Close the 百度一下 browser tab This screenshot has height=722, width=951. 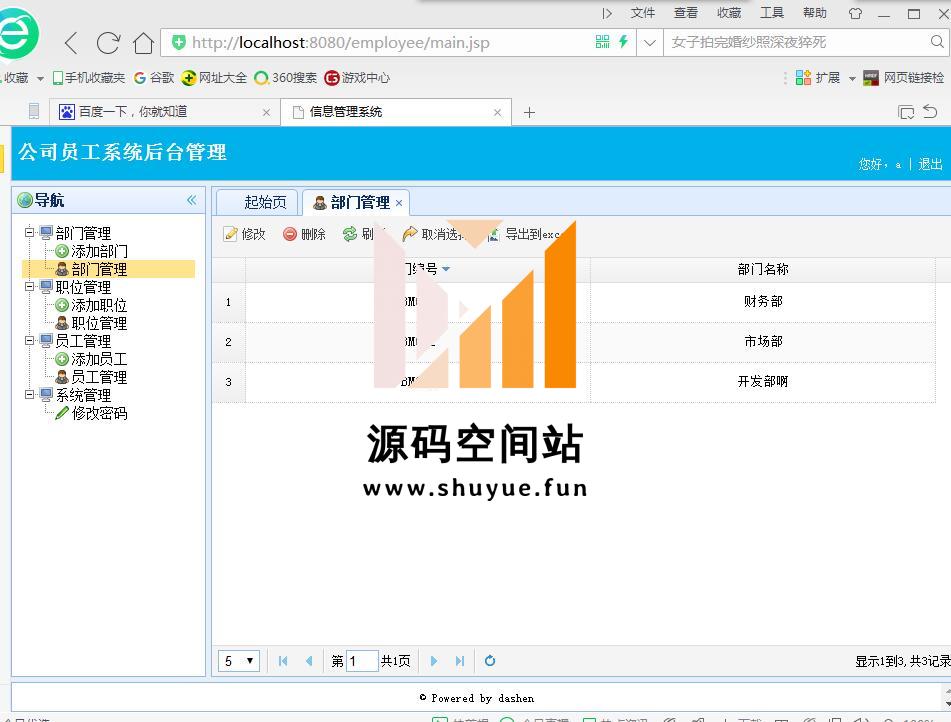point(266,112)
